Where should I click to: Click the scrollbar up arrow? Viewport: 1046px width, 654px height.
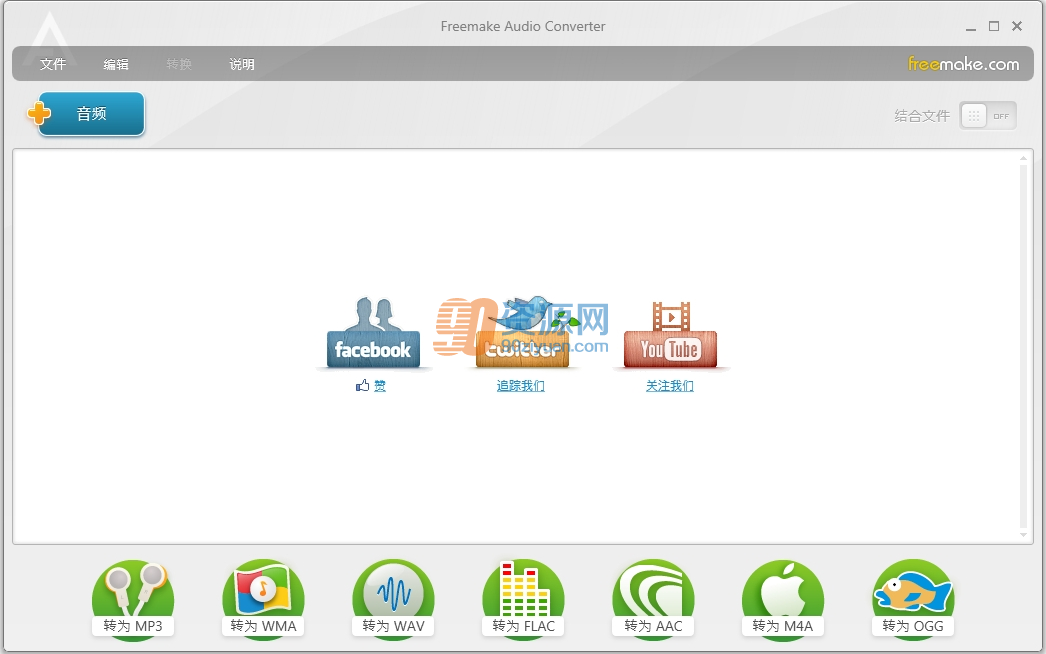1023,159
